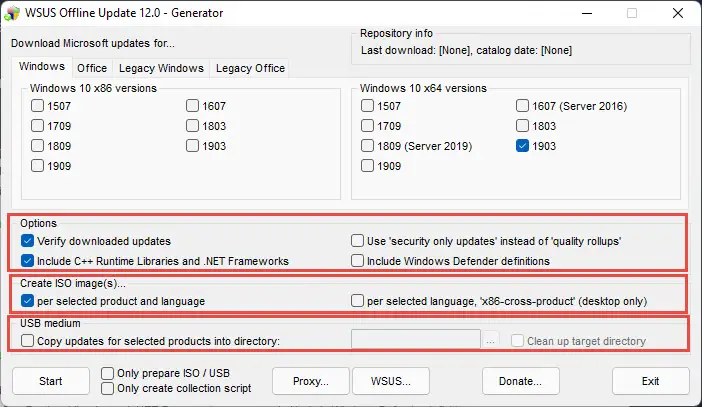Uncheck x64 version 1903 checkbox

[522, 146]
